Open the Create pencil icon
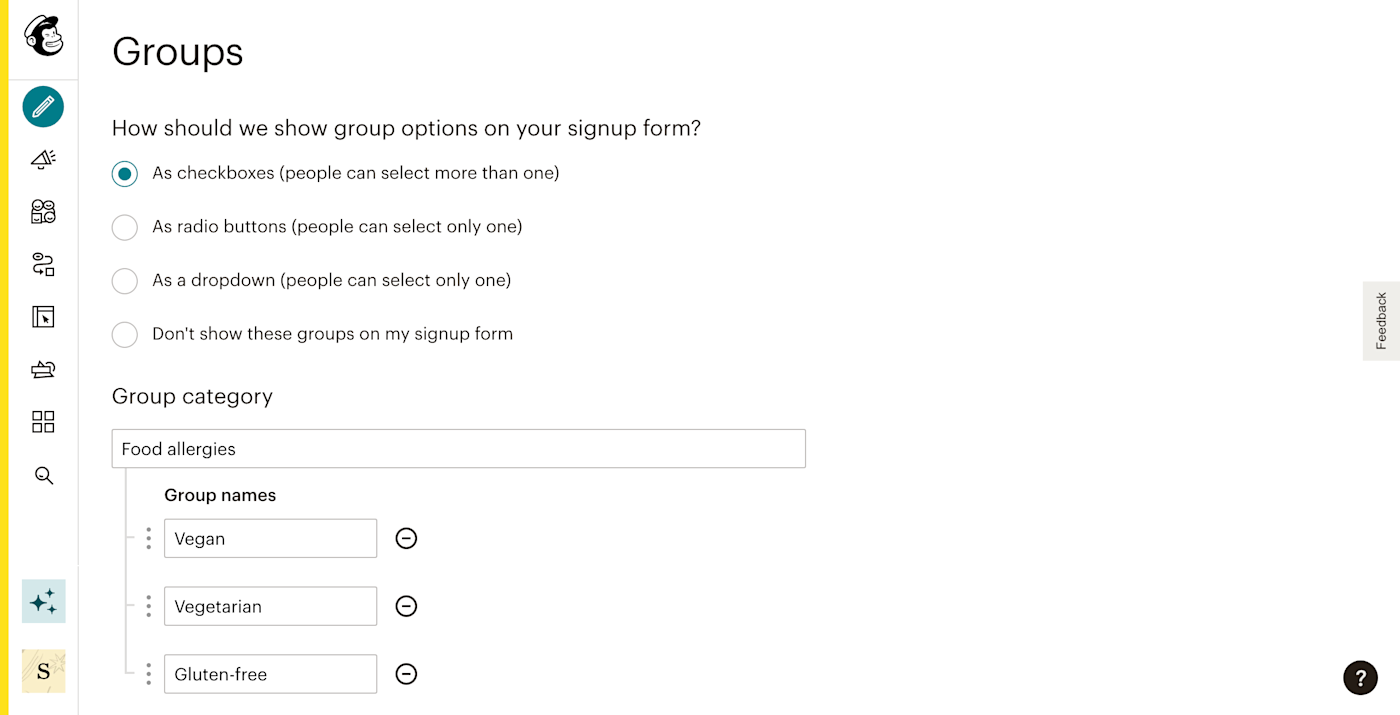1400x715 pixels. click(x=43, y=107)
